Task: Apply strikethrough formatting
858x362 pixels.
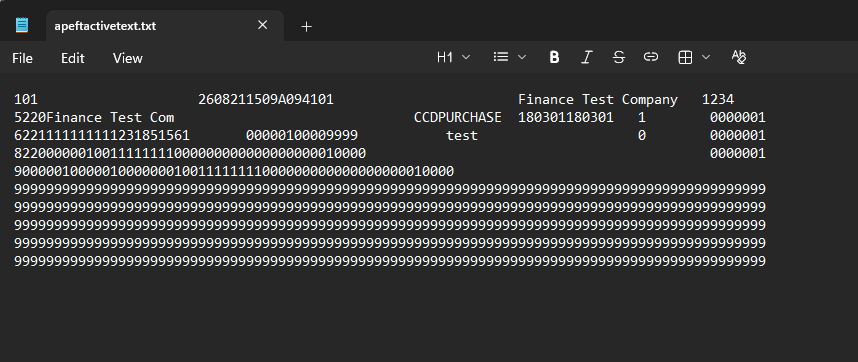Action: point(618,57)
